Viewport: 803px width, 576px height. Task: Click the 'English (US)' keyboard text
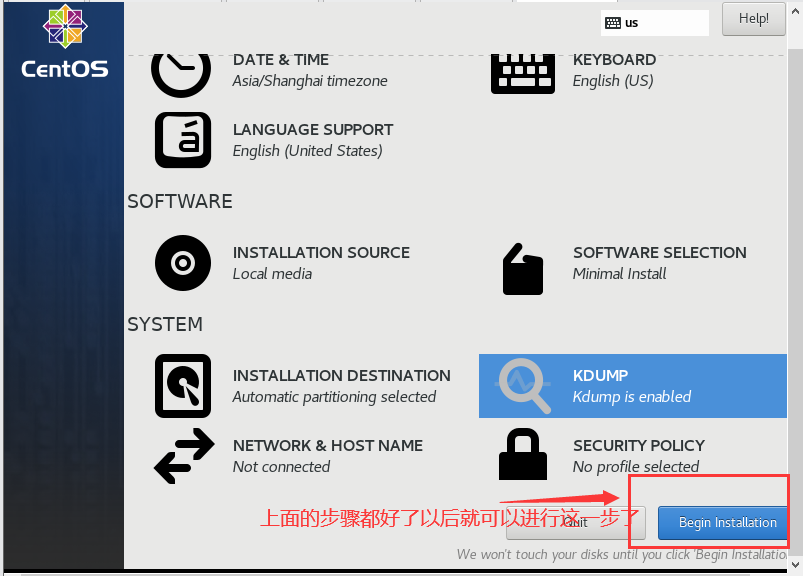tap(612, 81)
